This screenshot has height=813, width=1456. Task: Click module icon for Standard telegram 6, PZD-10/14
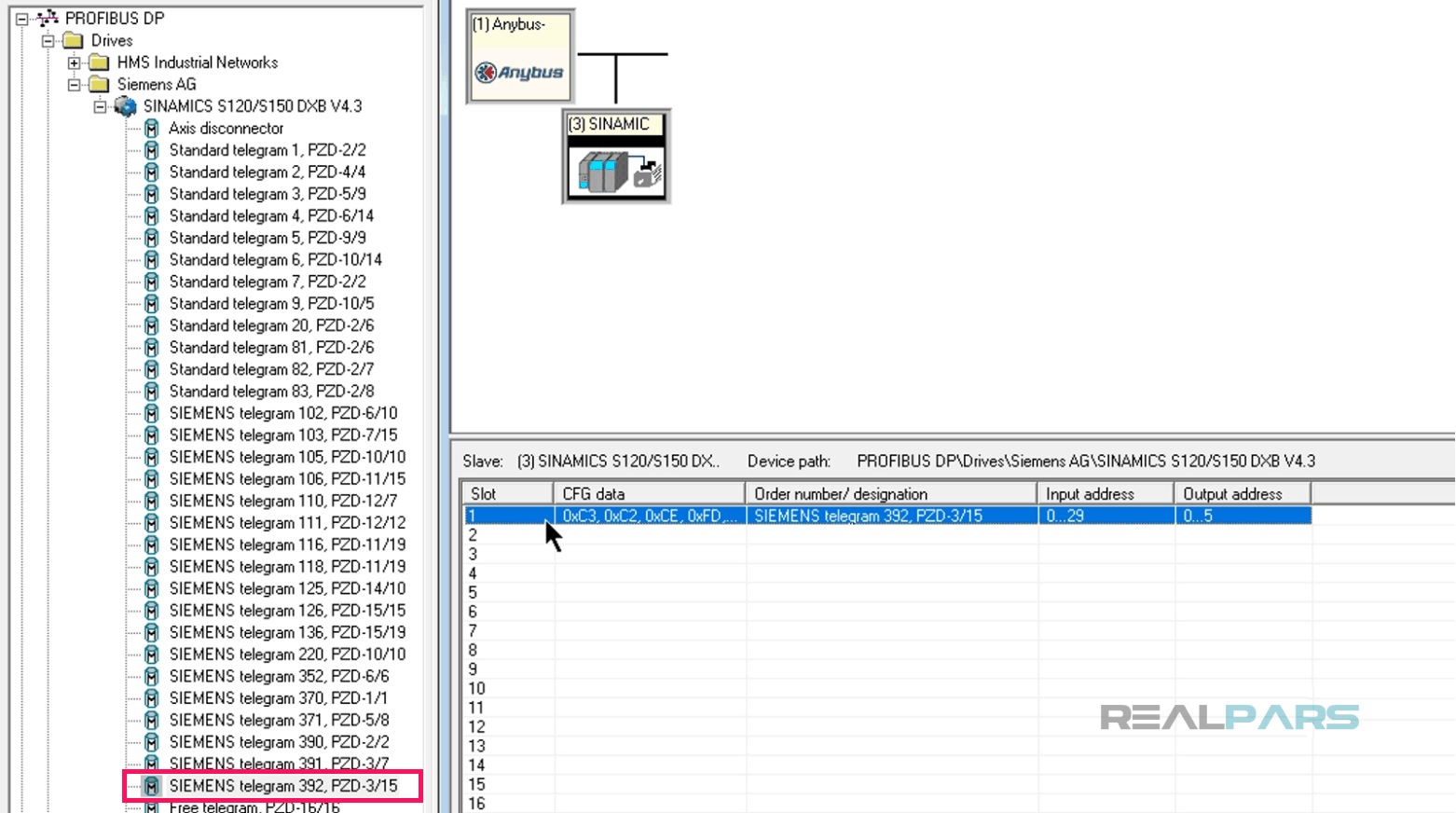click(152, 260)
